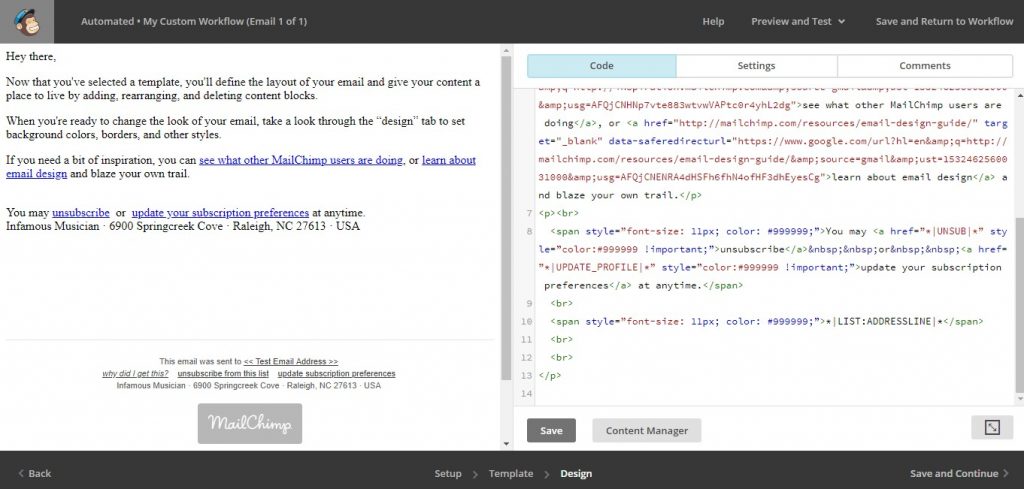Expand the code editor fullscreen icon
This screenshot has width=1024, height=489.
point(992,427)
